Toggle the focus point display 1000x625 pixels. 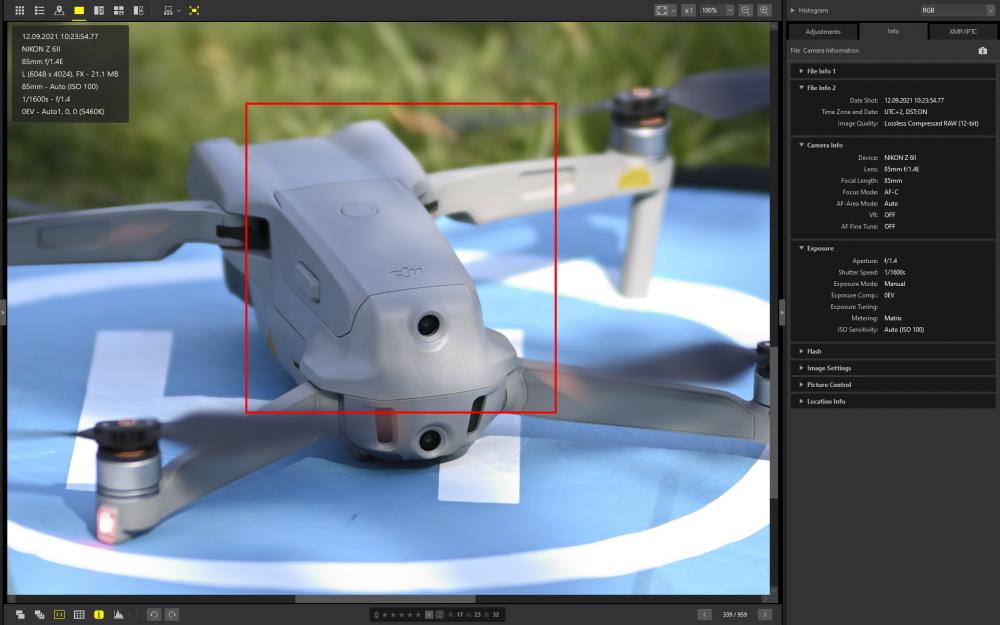click(59, 614)
